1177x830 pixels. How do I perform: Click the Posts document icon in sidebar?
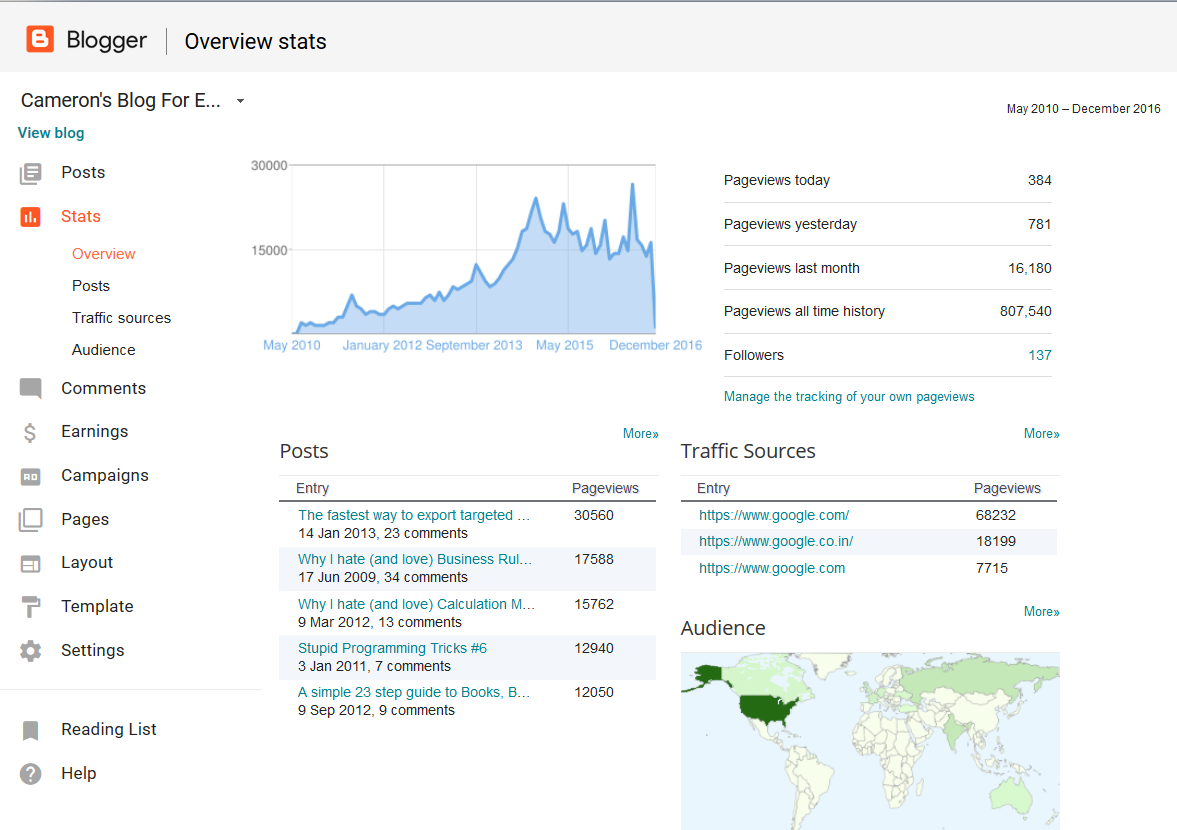point(31,173)
